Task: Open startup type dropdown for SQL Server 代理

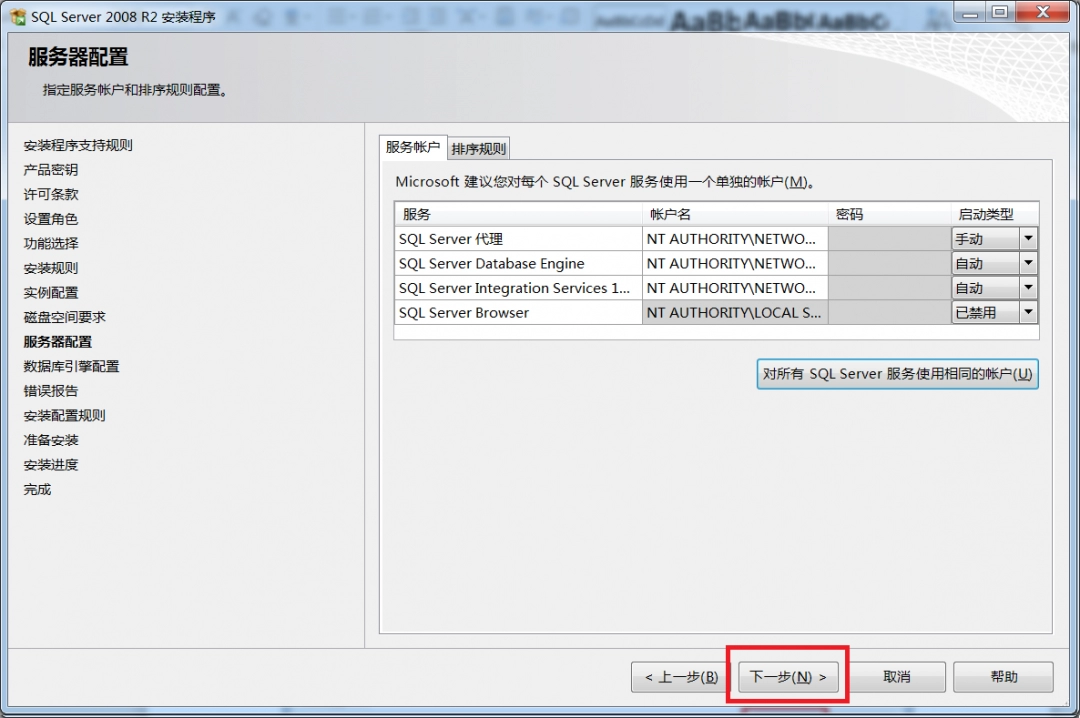Action: click(x=1028, y=238)
